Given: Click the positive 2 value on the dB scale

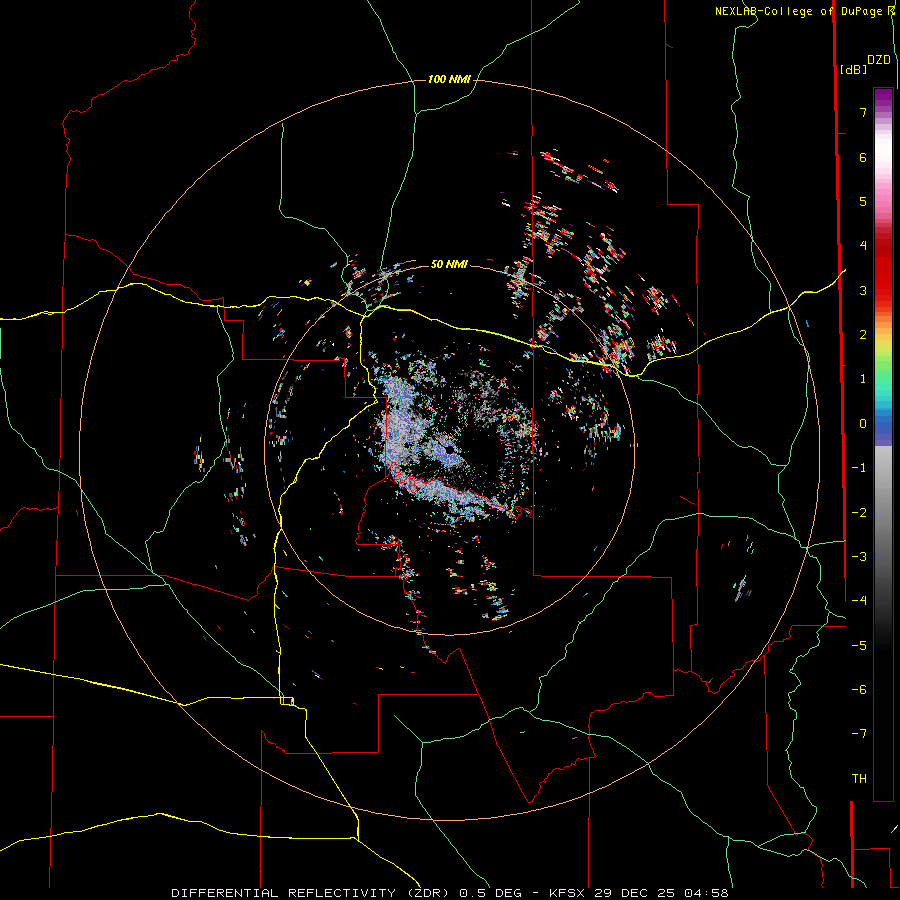Looking at the screenshot, I should [x=863, y=335].
